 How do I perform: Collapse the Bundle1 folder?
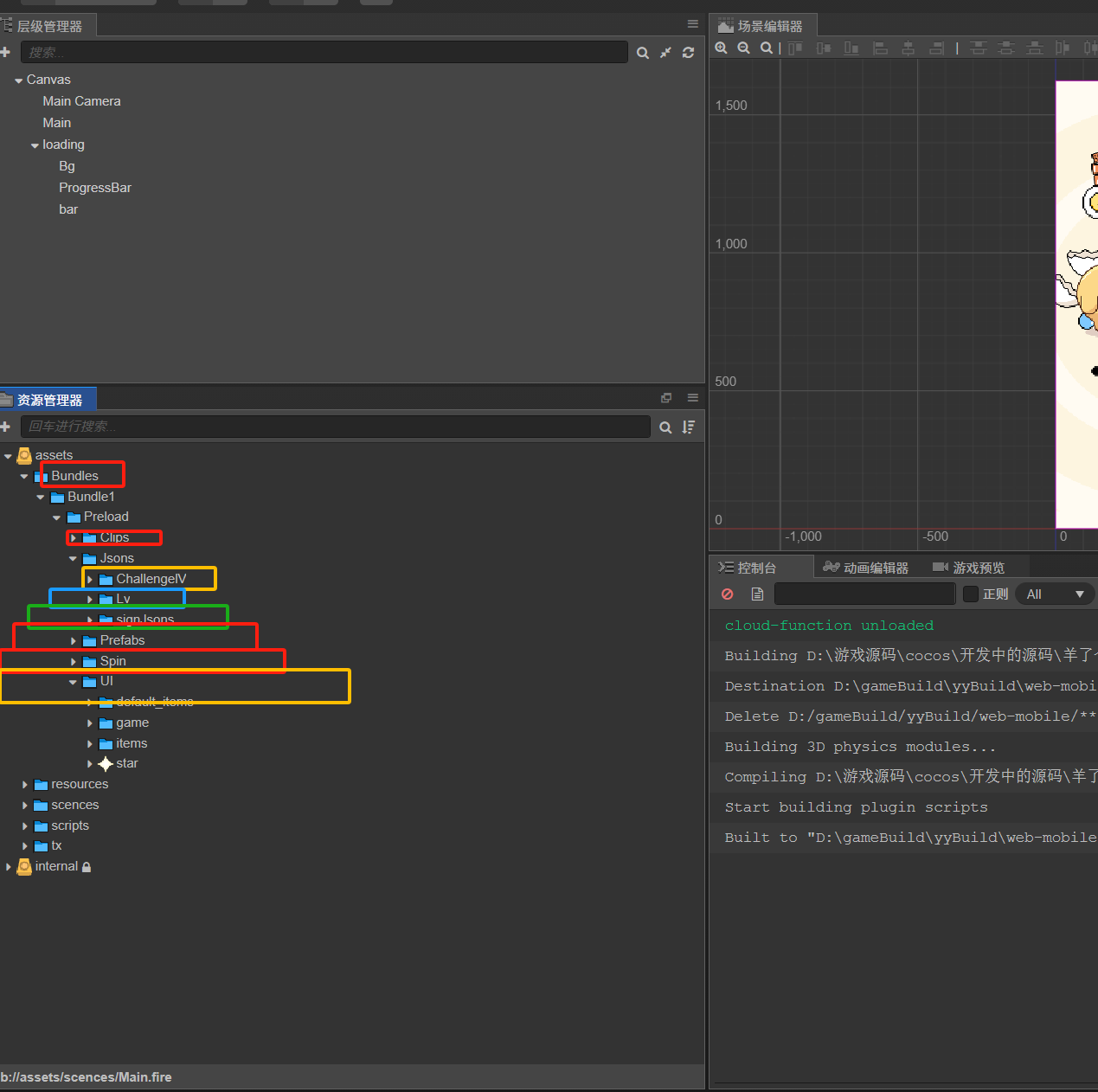coord(41,498)
